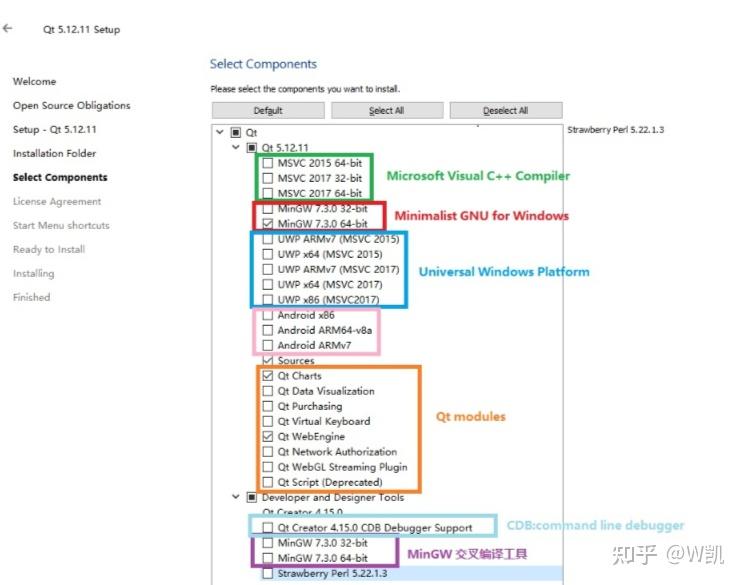Viewport: 743px width, 585px height.
Task: Select the Sources tree row
Action: tap(296, 360)
